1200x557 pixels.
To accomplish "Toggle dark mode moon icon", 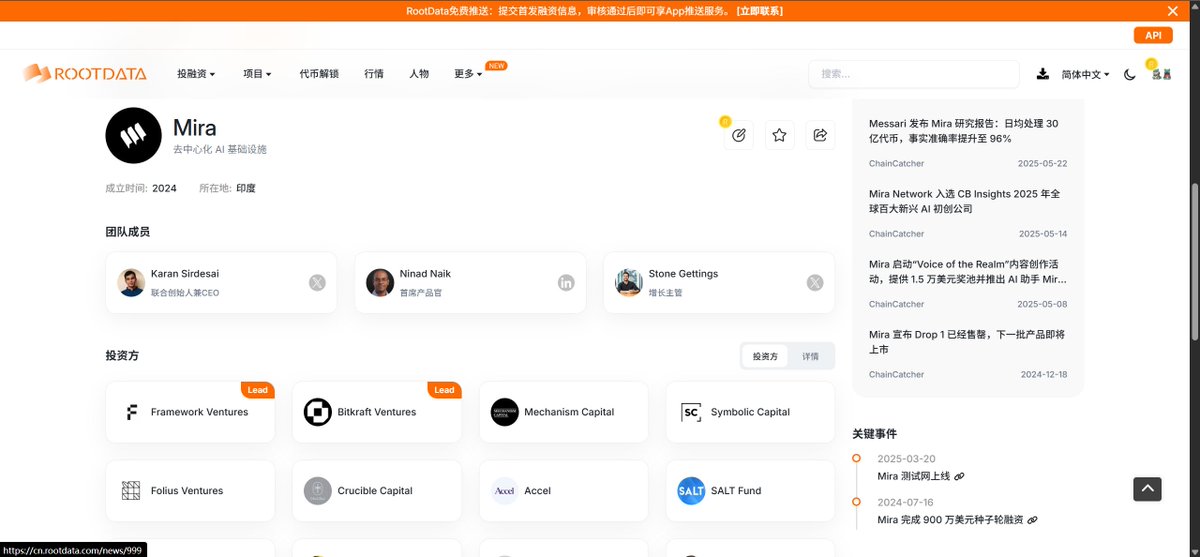I will click(1130, 74).
